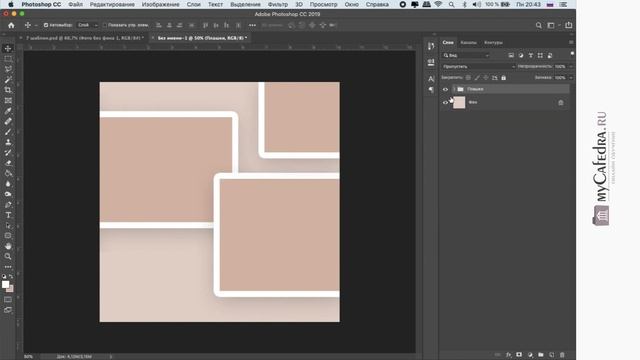Viewport: 640px width, 360px height.
Task: Open the Файл menu
Action: [76, 4]
